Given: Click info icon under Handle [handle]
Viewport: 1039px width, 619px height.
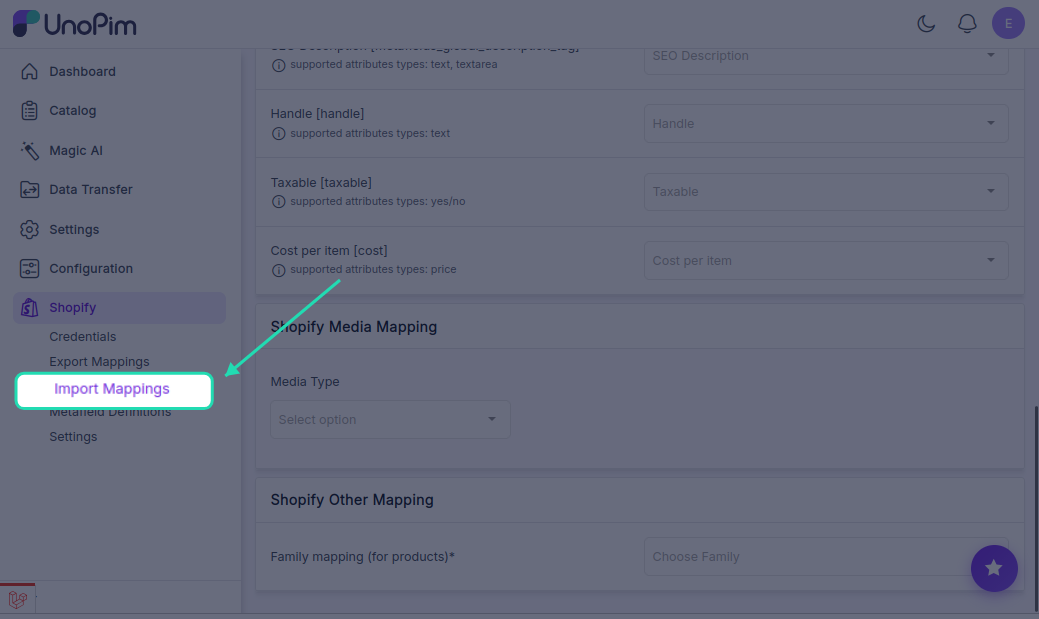Looking at the screenshot, I should 278,134.
